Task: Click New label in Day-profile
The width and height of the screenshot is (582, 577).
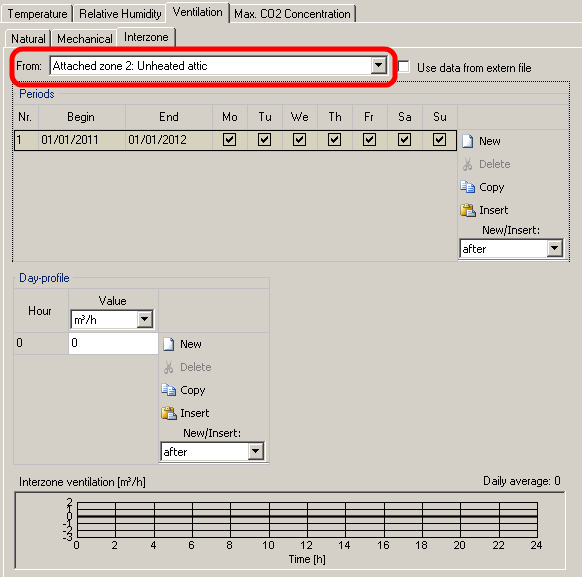Action: point(191,344)
